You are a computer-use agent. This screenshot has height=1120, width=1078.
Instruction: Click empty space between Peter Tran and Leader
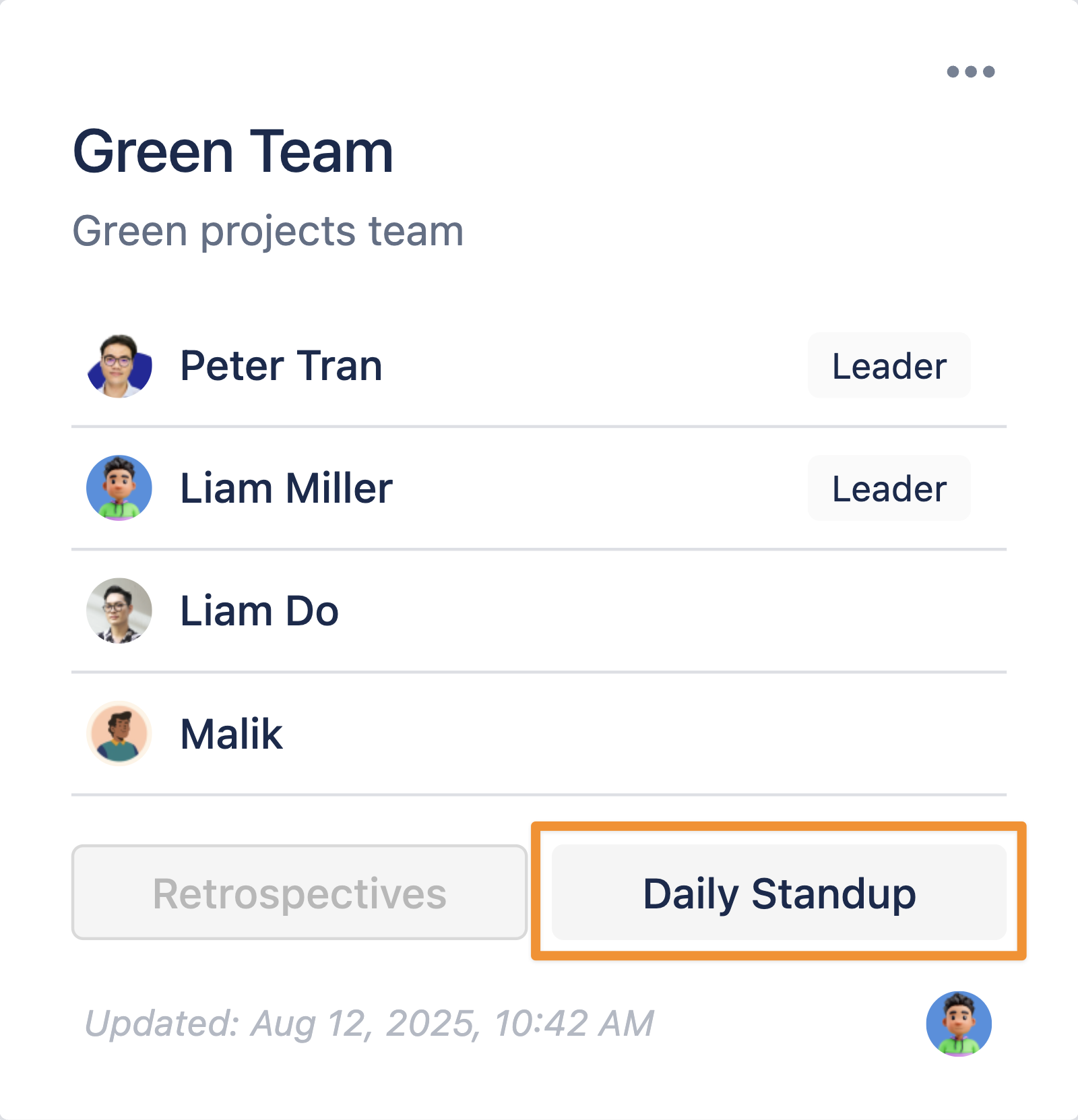point(593,366)
